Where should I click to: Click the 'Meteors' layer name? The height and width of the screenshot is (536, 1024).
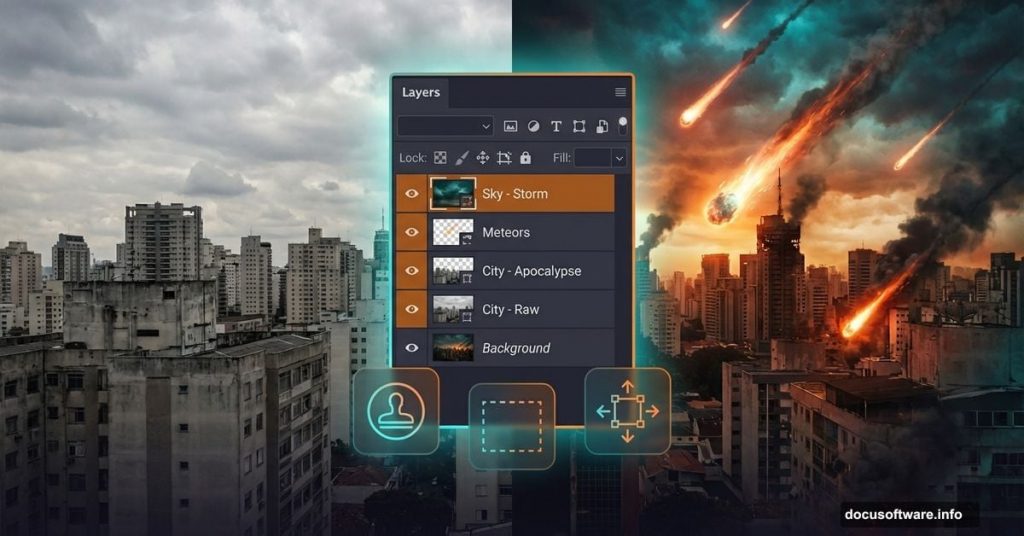click(506, 232)
